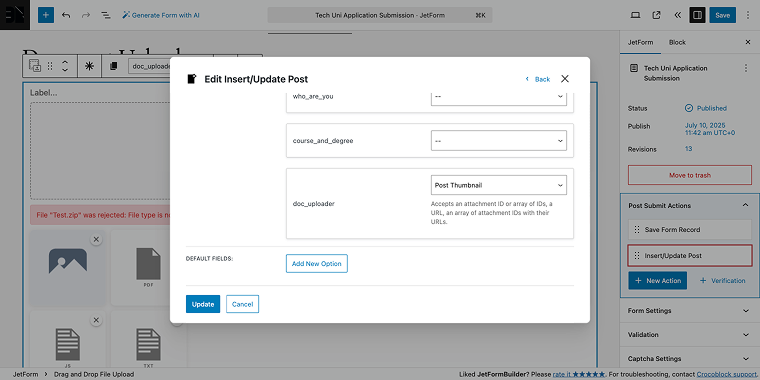Toggle required asterisk in block toolbar

pos(89,66)
